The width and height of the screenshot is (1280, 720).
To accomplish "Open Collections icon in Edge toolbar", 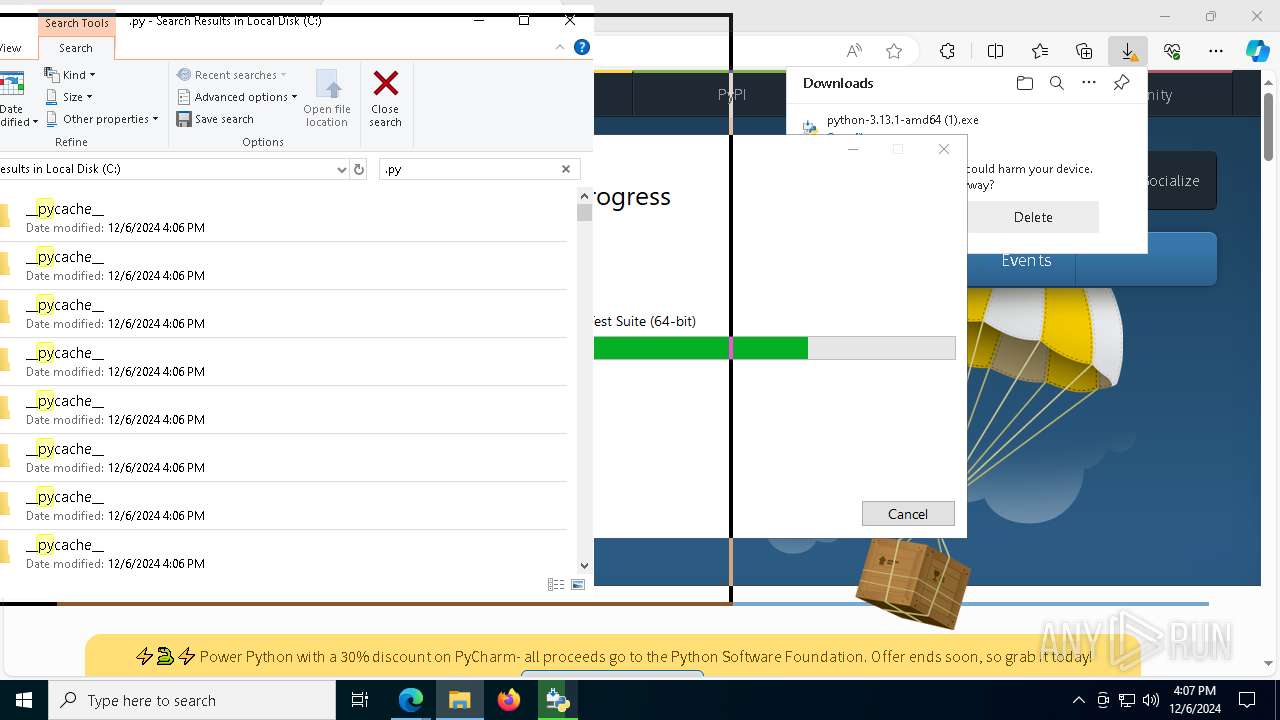I will [x=1084, y=51].
